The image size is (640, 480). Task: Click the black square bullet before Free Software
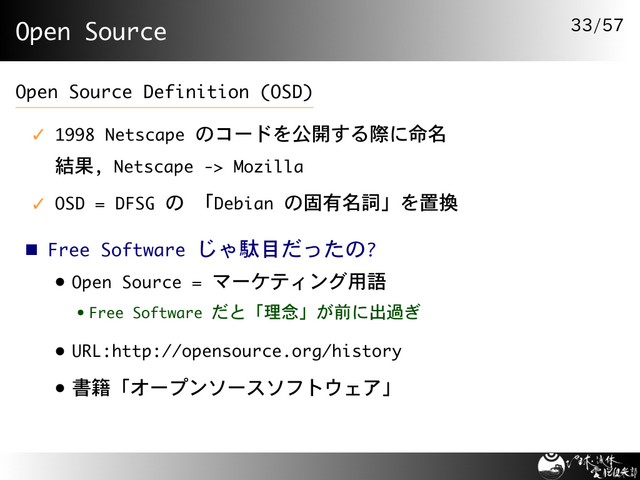pos(30,249)
